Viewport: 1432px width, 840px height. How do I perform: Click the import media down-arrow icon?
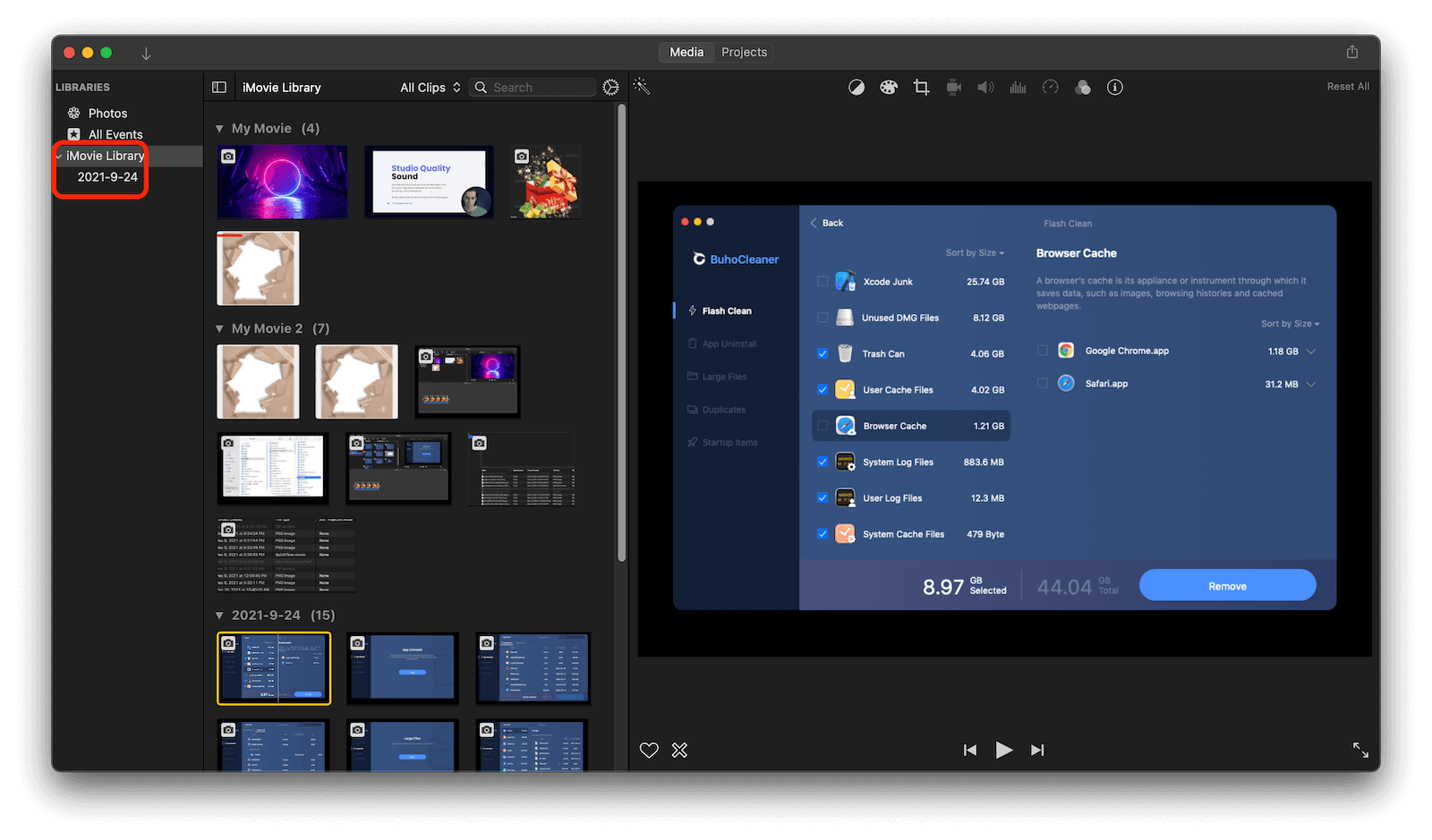point(146,53)
